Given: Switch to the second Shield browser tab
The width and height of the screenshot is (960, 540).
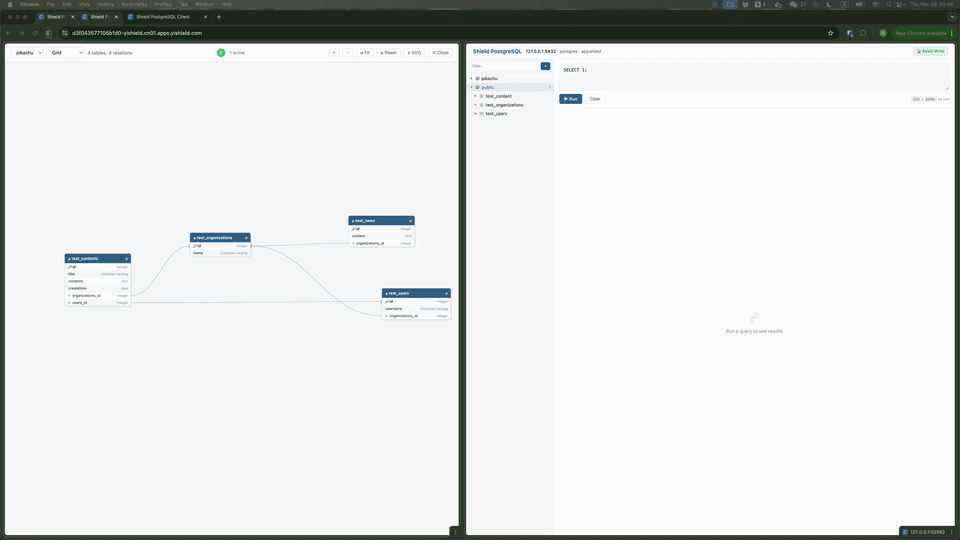Looking at the screenshot, I should click(99, 17).
